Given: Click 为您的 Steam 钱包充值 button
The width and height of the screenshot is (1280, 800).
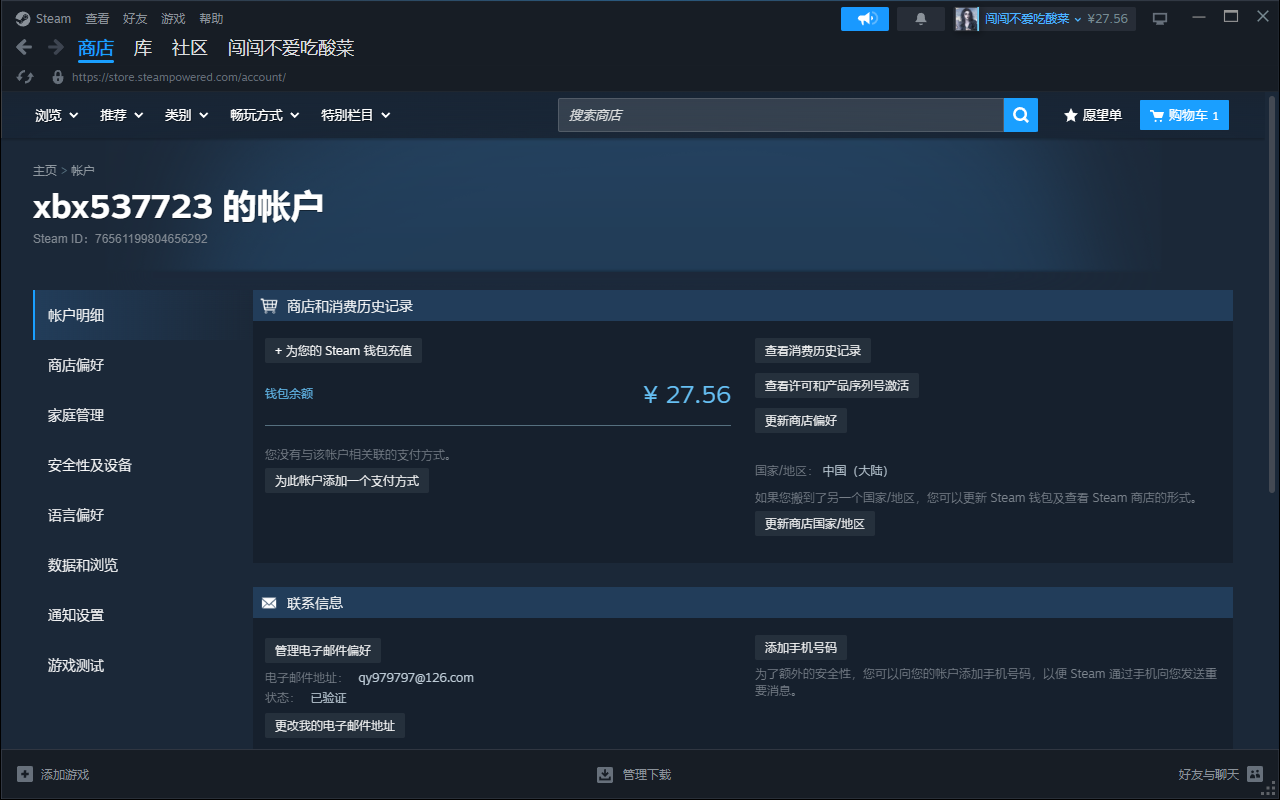Looking at the screenshot, I should point(343,351).
